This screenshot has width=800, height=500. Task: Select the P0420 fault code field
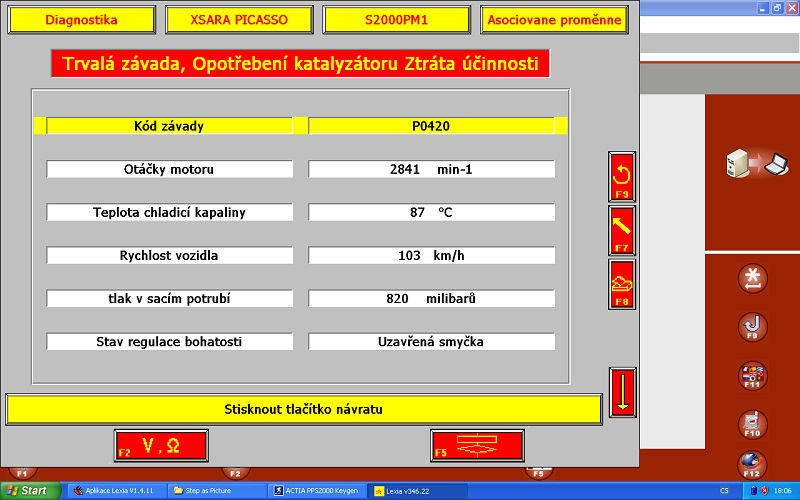431,126
